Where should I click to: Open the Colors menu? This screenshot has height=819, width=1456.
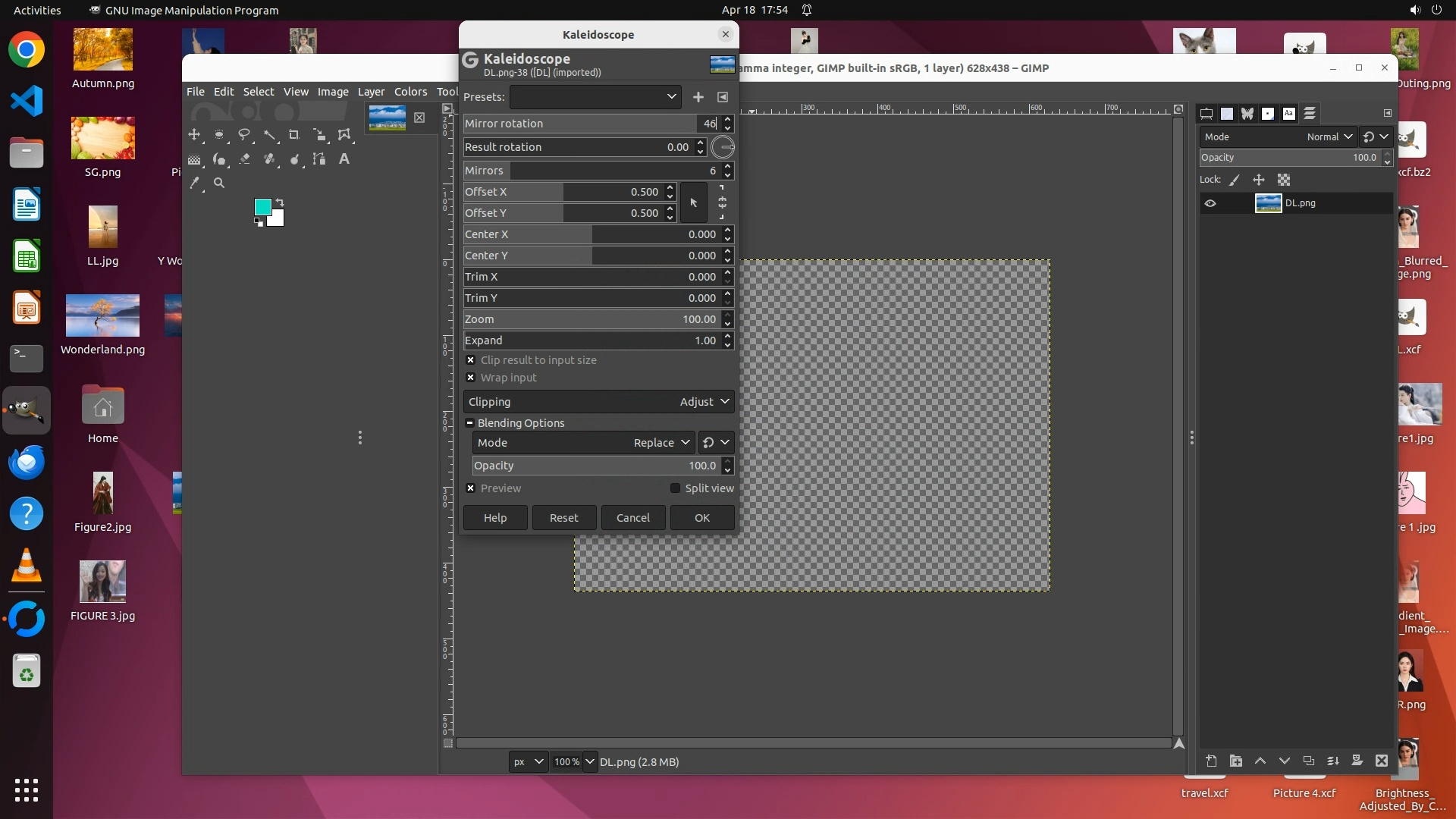pyautogui.click(x=410, y=92)
